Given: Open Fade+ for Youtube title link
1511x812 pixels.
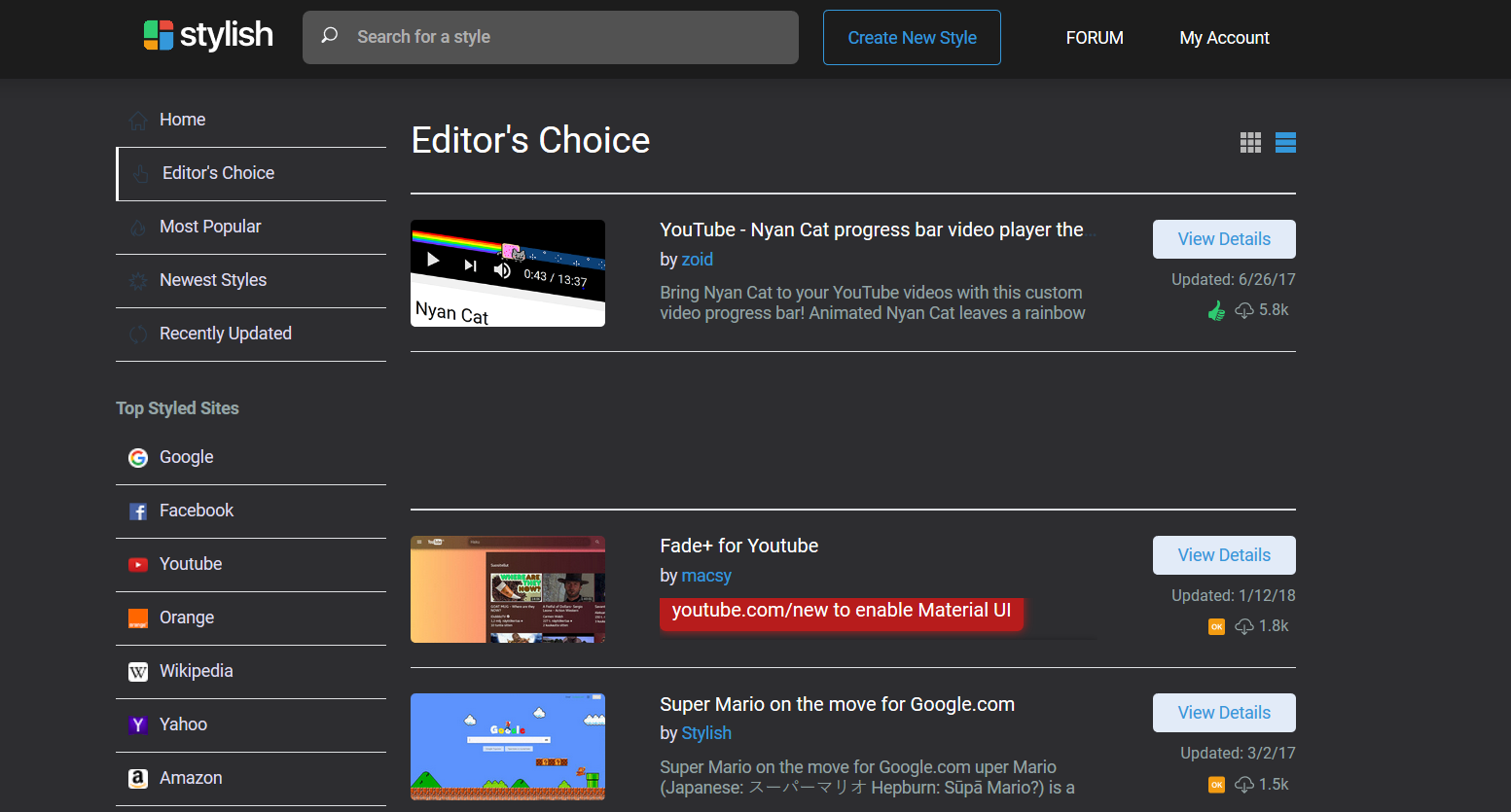Looking at the screenshot, I should [x=739, y=546].
